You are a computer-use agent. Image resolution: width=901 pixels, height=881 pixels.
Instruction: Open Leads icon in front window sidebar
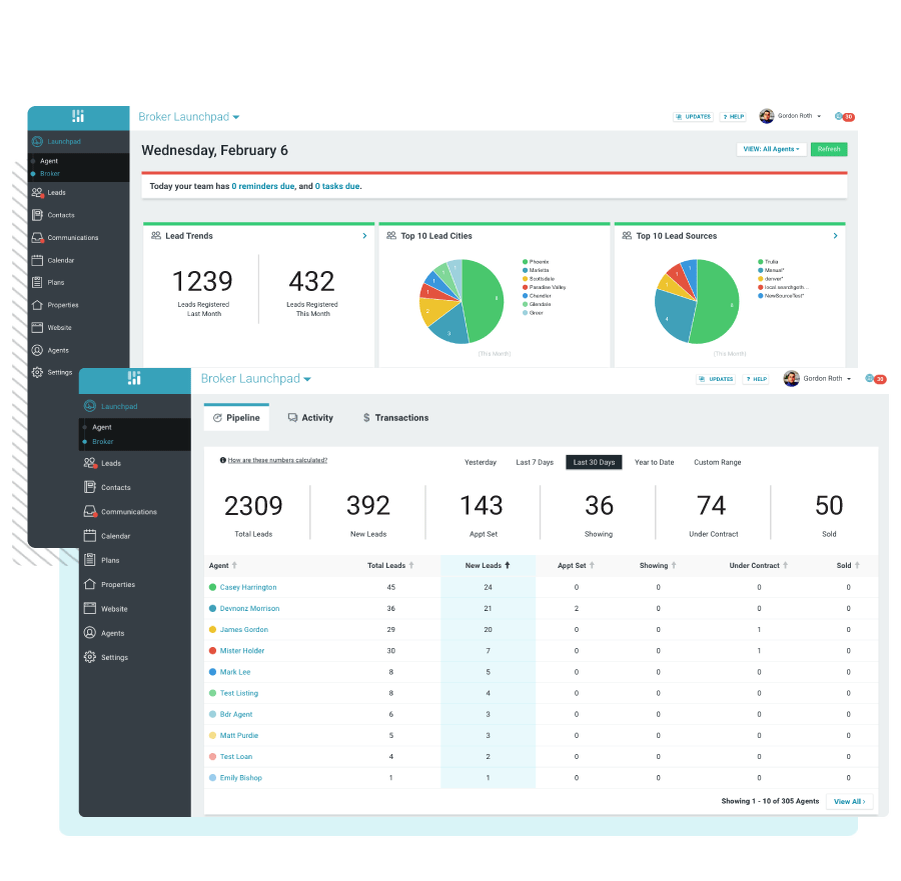[90, 463]
